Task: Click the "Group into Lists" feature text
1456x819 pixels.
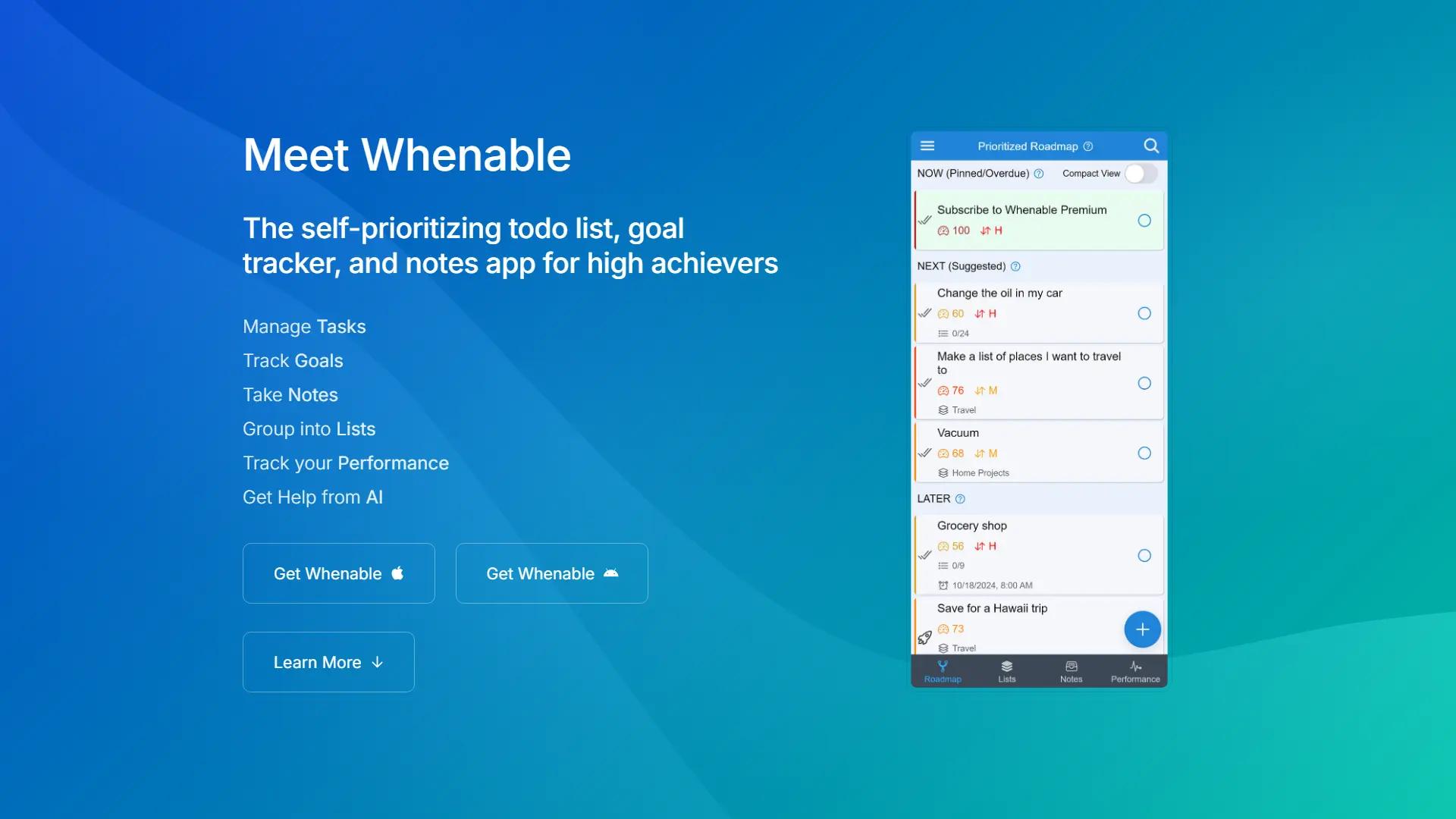Action: tap(309, 428)
